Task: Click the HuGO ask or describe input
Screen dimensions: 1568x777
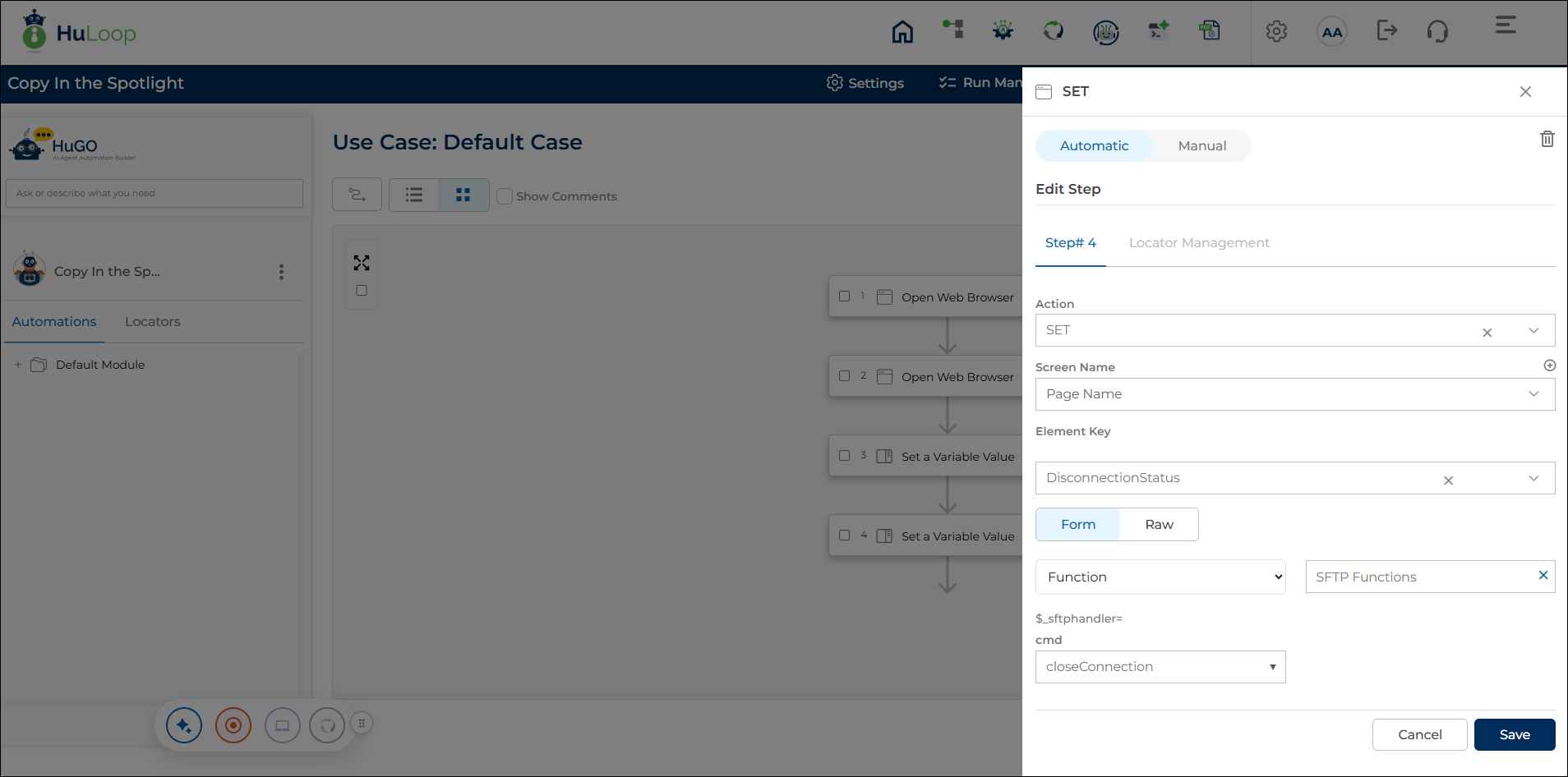Action: pyautogui.click(x=154, y=193)
